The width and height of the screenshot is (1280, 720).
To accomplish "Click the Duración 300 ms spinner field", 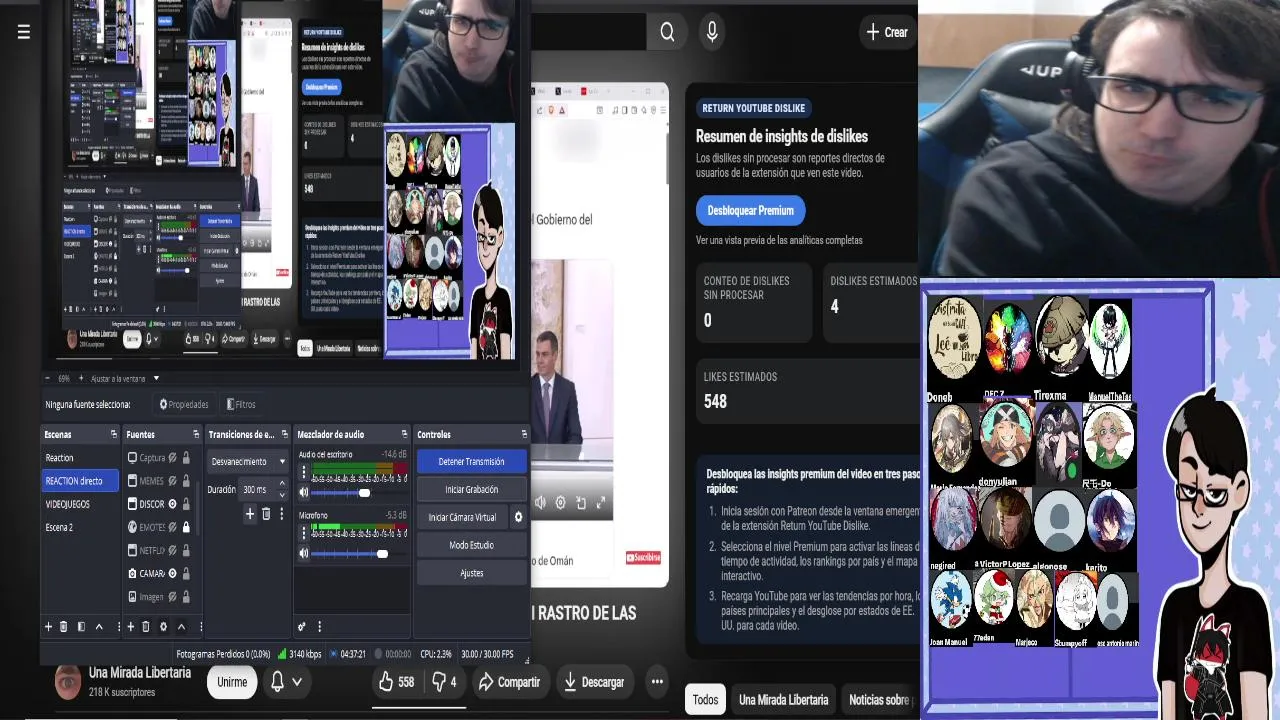I will [x=265, y=490].
